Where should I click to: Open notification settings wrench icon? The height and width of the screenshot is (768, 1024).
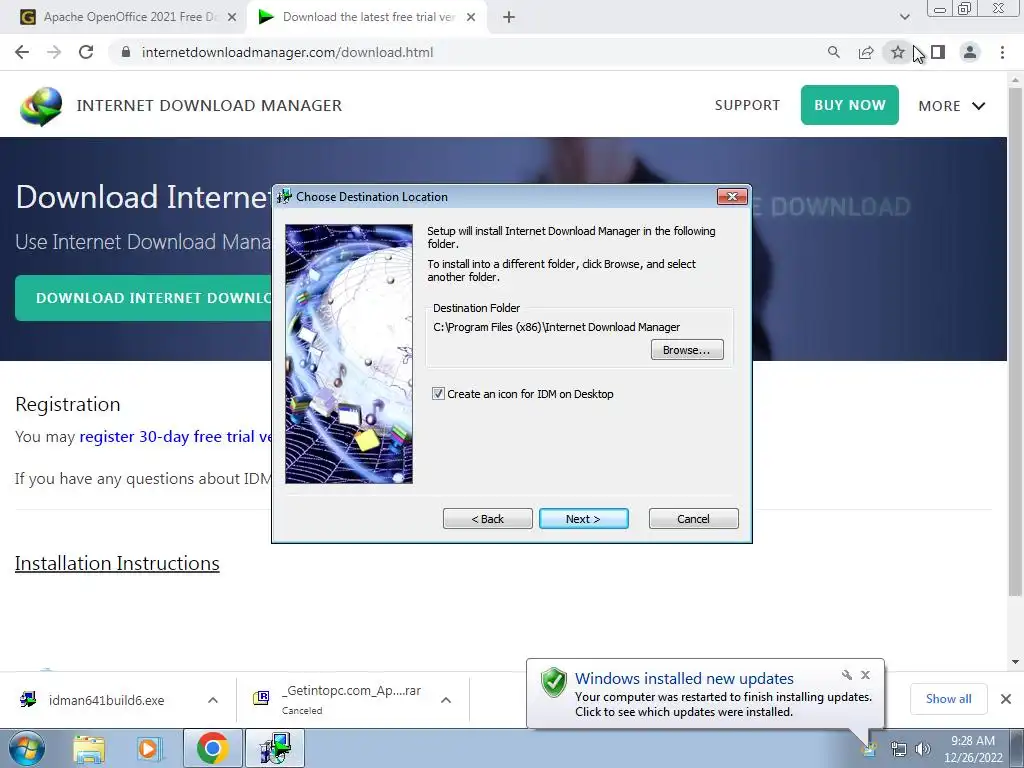pos(847,675)
